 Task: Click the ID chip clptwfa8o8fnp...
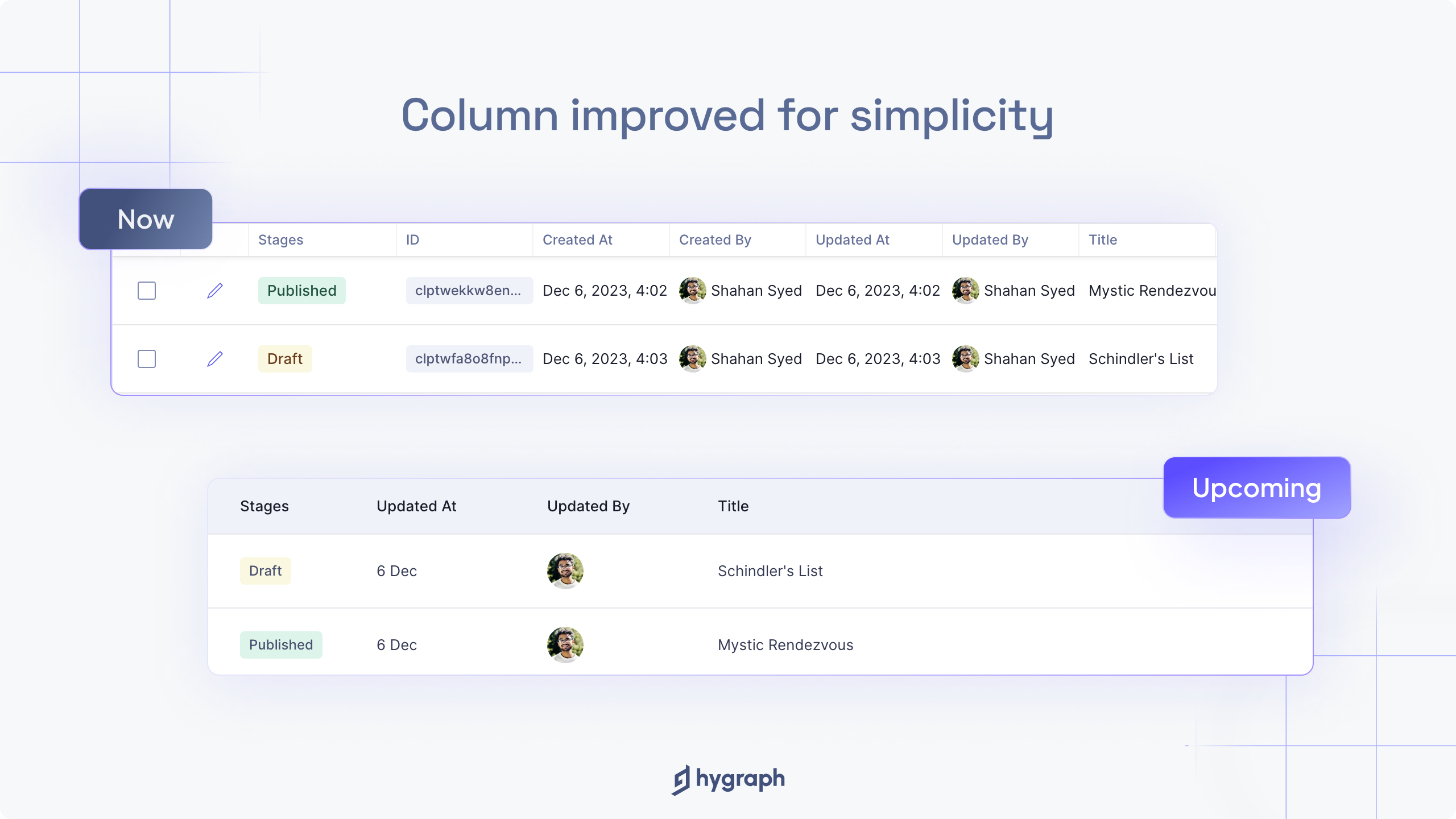469,359
